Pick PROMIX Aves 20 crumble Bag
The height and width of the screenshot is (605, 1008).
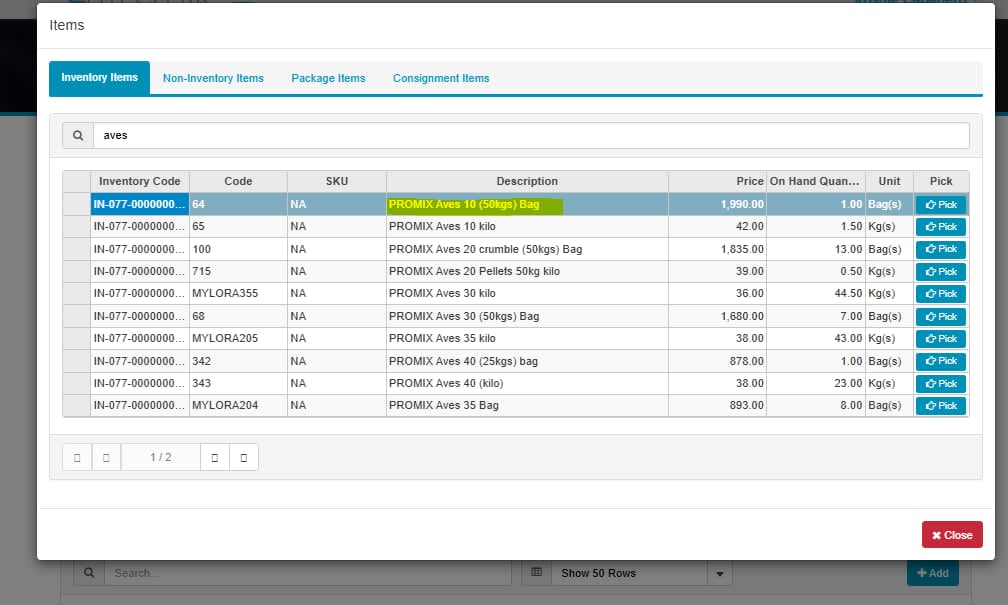(x=940, y=249)
